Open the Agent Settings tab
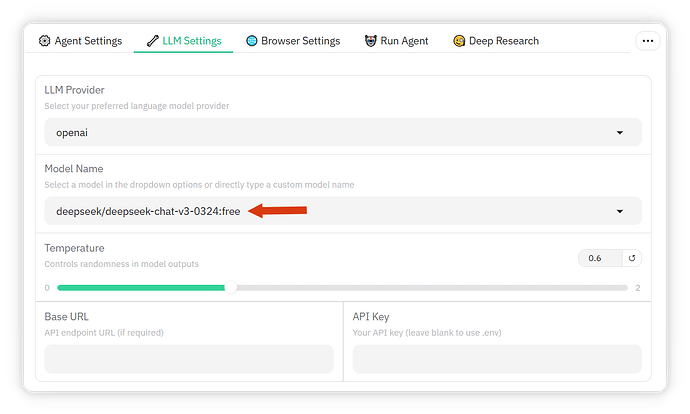The width and height of the screenshot is (690, 414). pos(81,41)
